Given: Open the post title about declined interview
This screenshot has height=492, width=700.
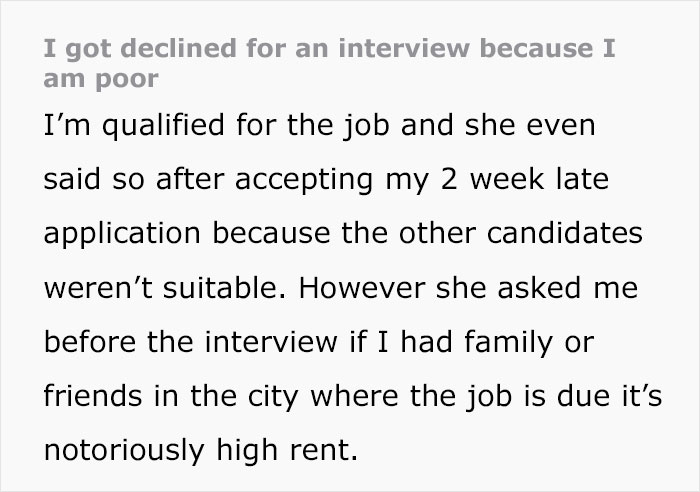Looking at the screenshot, I should click(x=329, y=64).
